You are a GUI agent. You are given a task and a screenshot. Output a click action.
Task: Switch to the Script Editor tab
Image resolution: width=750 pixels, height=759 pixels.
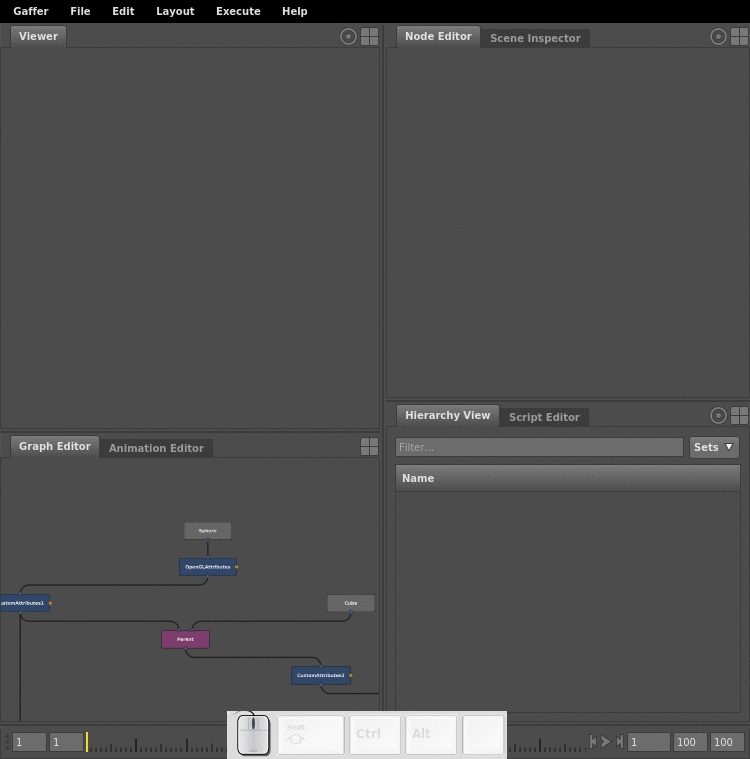(544, 417)
